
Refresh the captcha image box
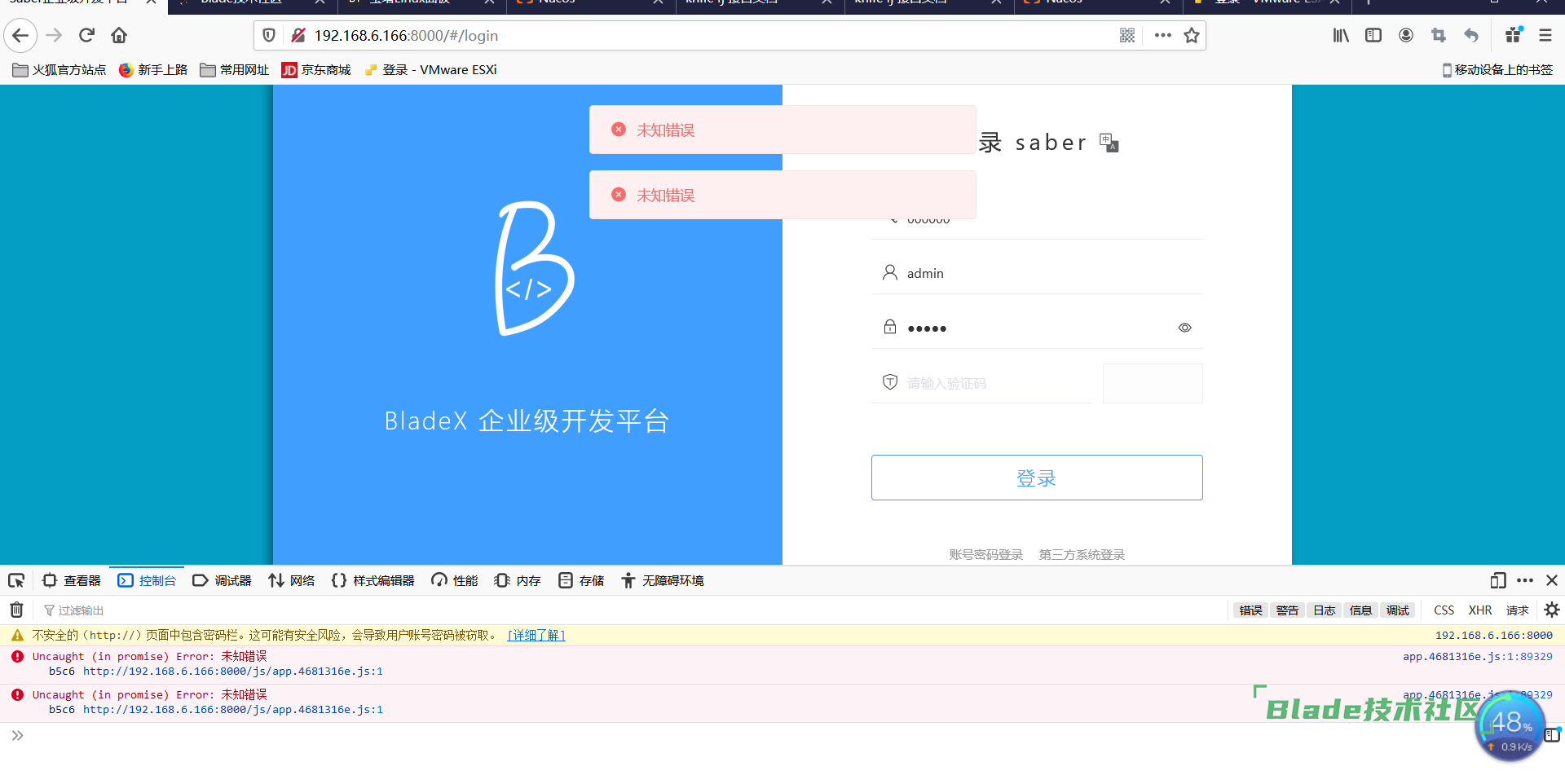(1153, 383)
